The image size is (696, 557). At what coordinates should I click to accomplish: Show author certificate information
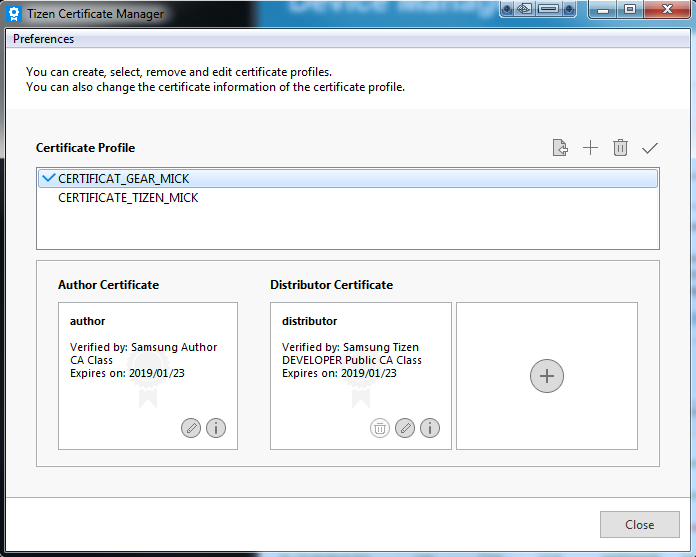216,428
